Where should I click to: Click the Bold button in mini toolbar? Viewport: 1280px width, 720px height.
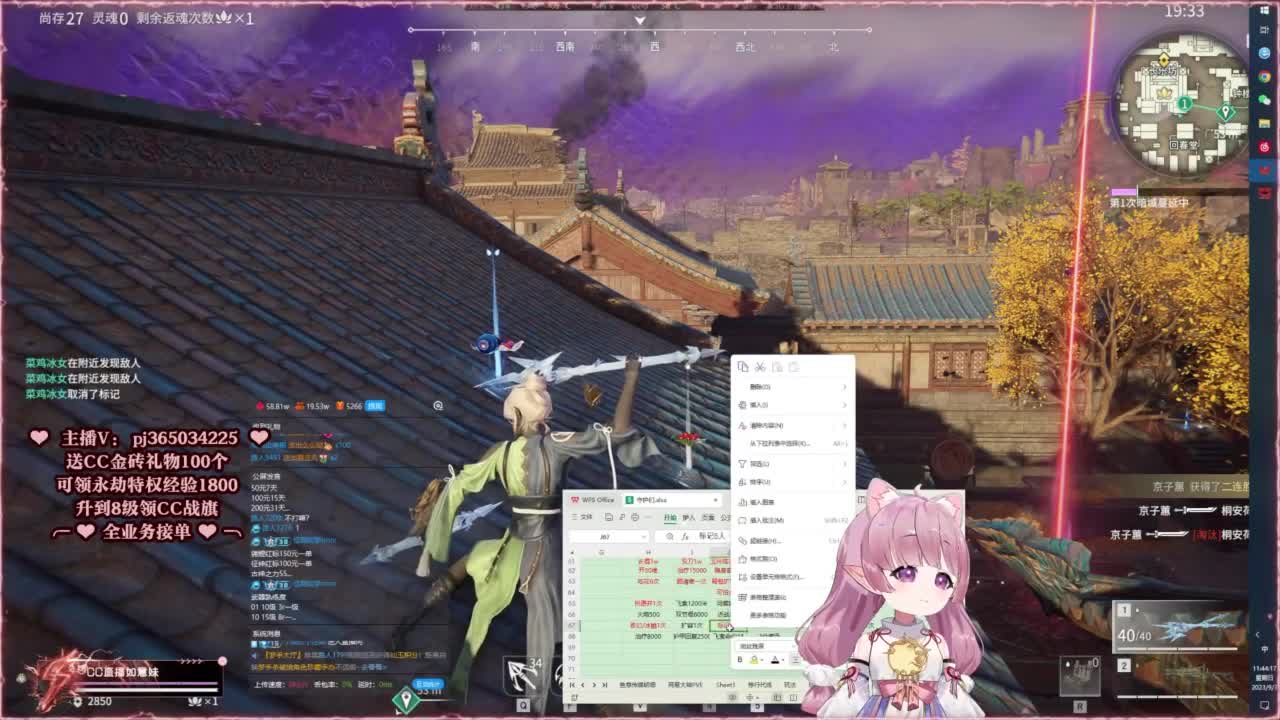tap(740, 660)
